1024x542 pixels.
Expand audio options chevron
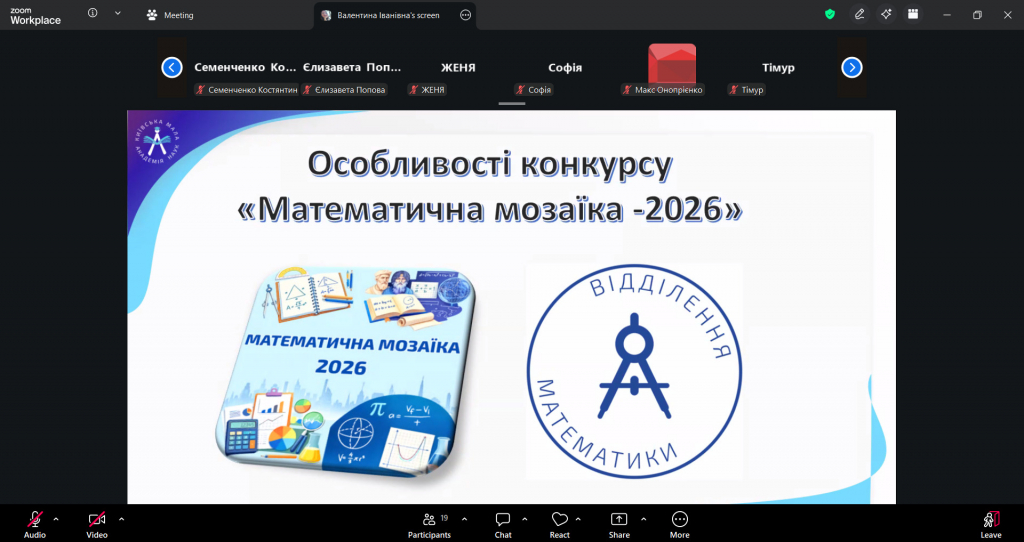click(56, 519)
